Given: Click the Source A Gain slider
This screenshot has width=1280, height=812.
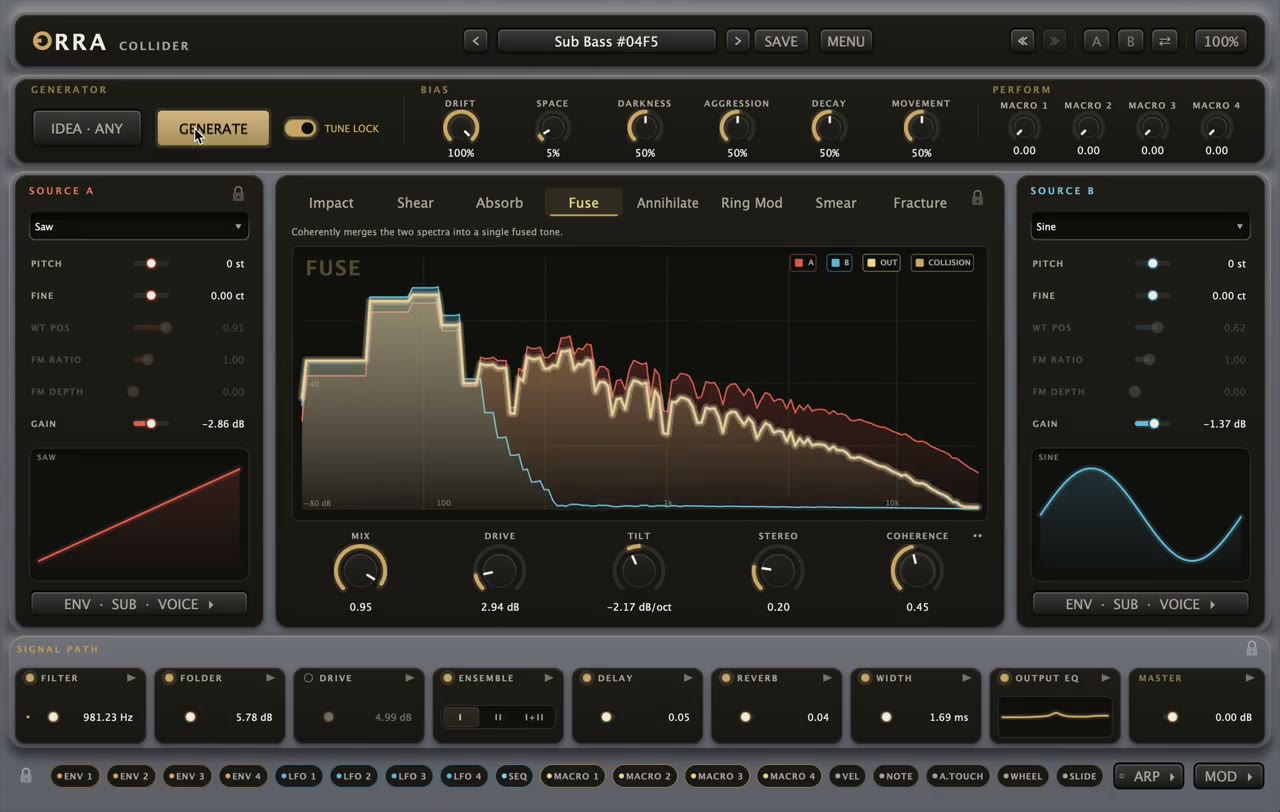Looking at the screenshot, I should coord(150,424).
